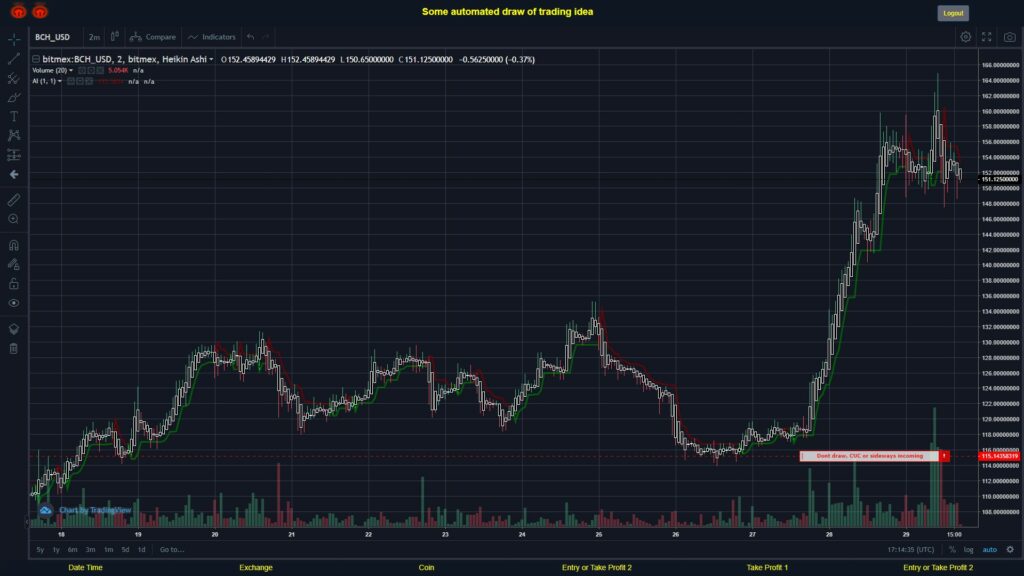Click the Compare scales icon button

click(x=153, y=37)
